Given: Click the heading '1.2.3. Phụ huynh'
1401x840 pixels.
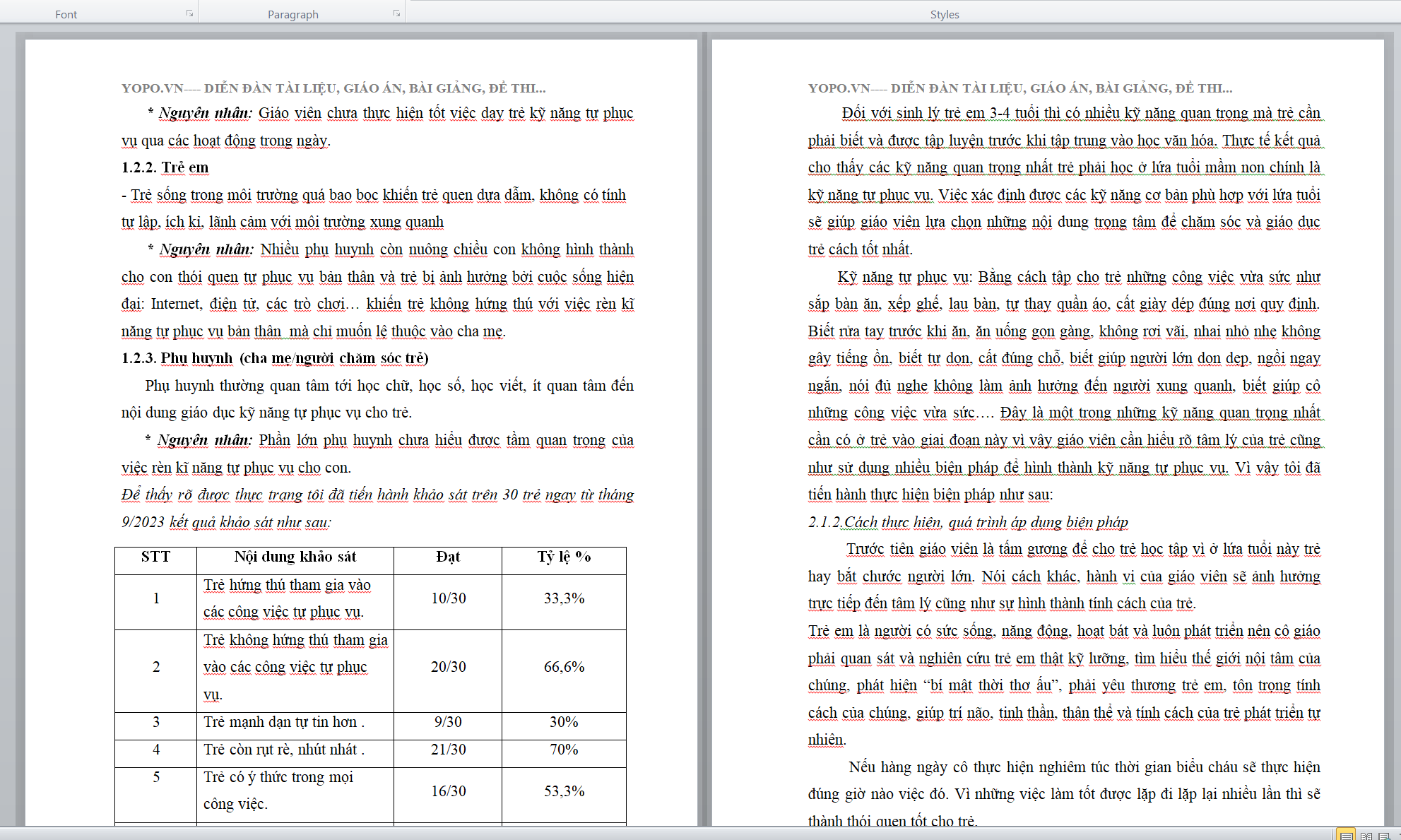Looking at the screenshot, I should pos(177,358).
